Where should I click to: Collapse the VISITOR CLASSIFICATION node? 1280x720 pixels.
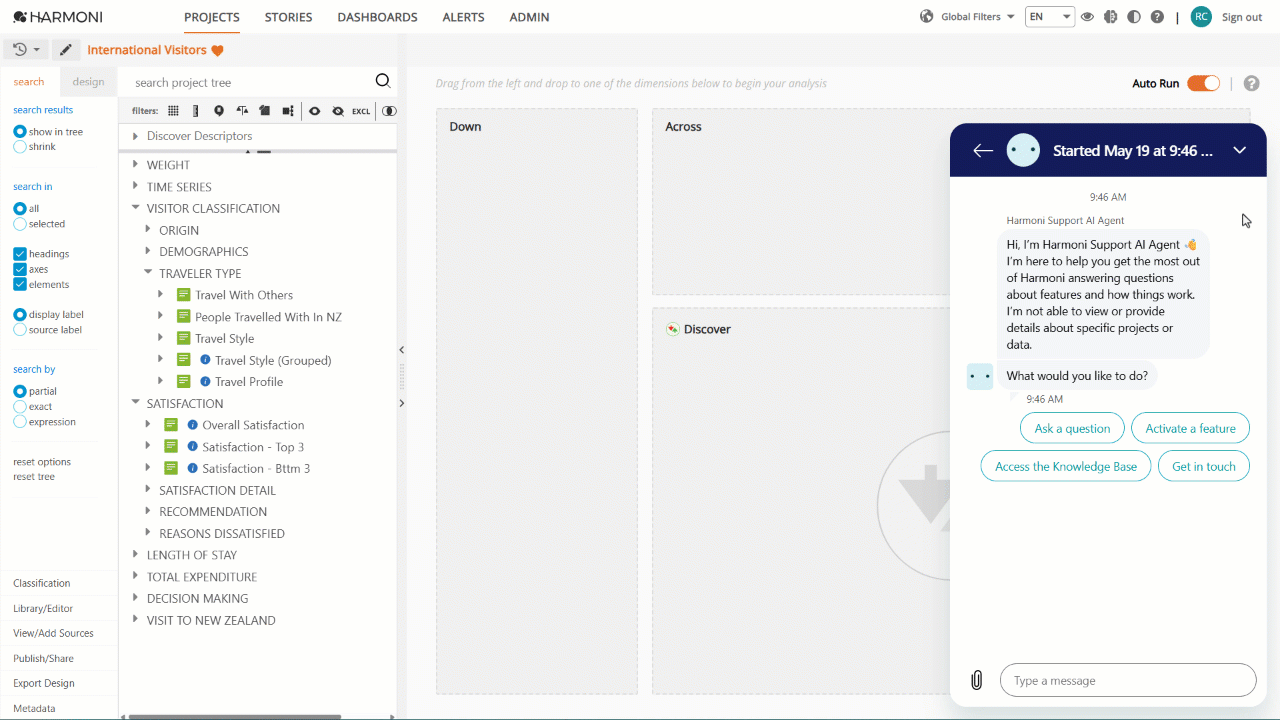click(x=136, y=208)
